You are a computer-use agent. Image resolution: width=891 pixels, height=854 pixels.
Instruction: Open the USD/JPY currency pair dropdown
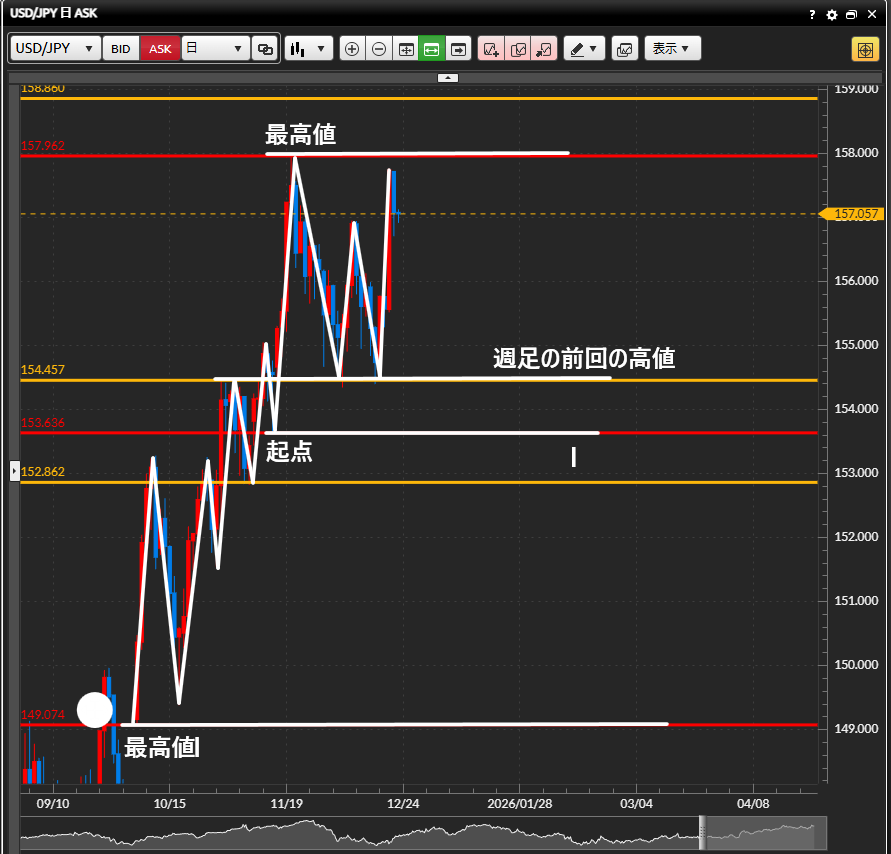[x=56, y=49]
